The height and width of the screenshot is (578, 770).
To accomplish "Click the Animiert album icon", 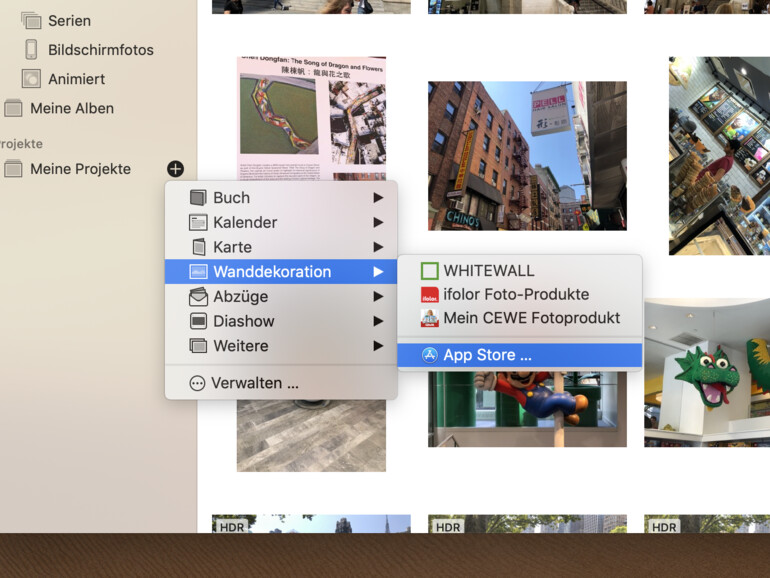I will click(x=31, y=79).
